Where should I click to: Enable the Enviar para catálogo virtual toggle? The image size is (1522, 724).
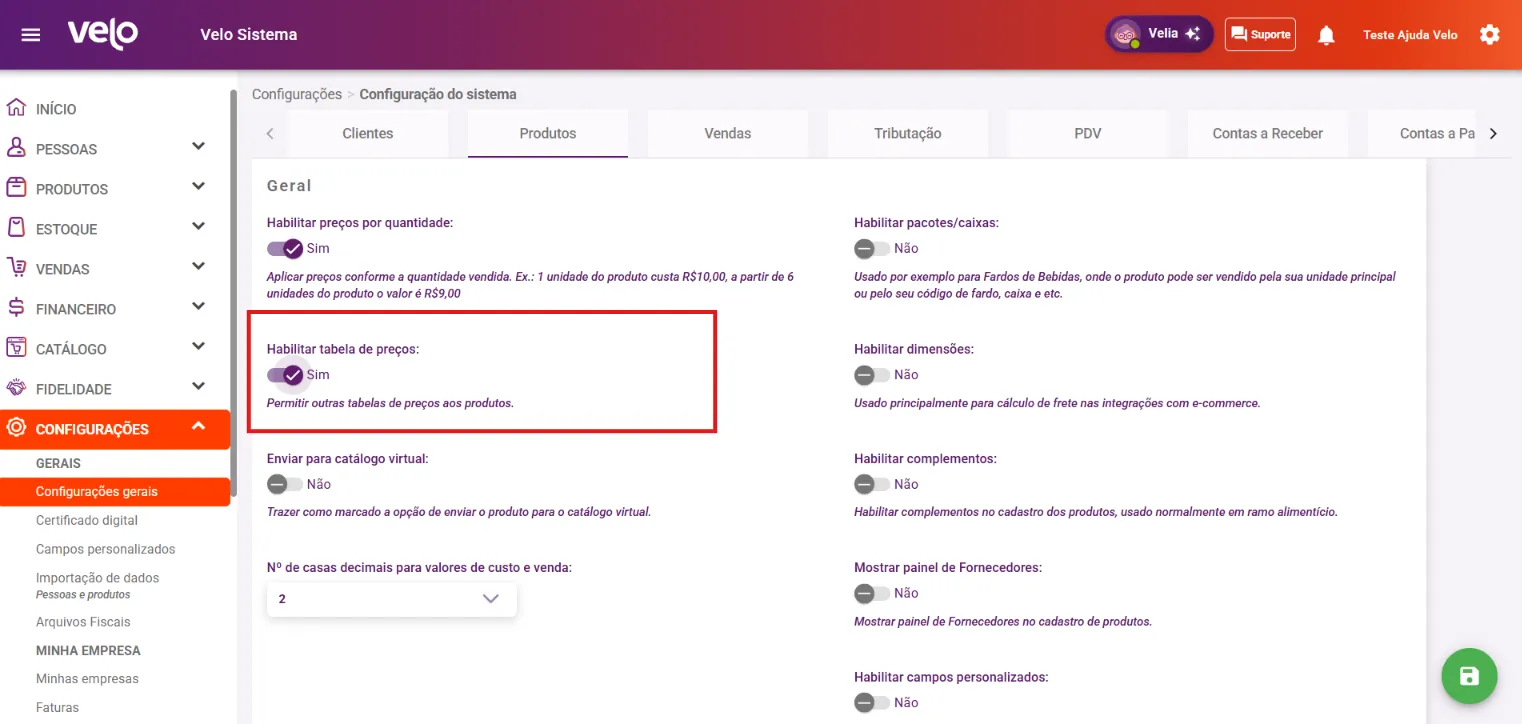click(x=285, y=484)
